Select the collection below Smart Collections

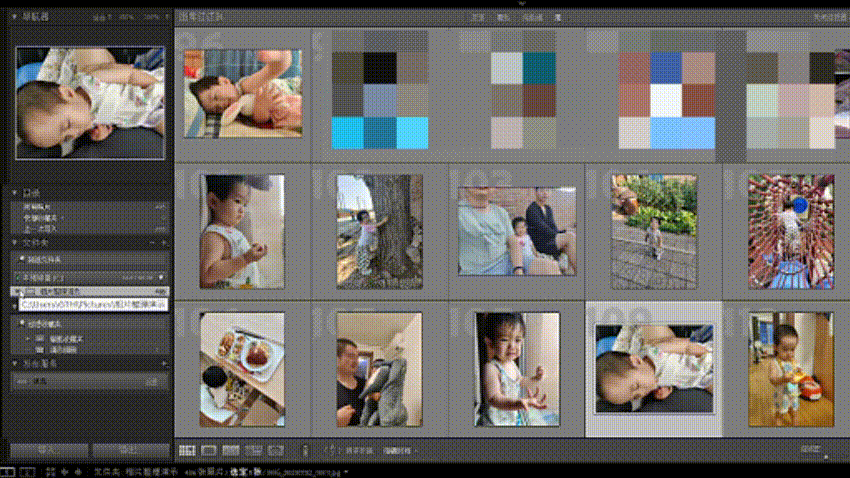[90, 350]
